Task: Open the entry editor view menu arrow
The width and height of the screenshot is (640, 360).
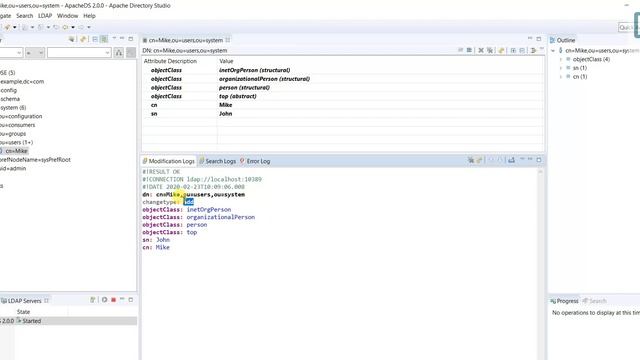Action: point(542,49)
